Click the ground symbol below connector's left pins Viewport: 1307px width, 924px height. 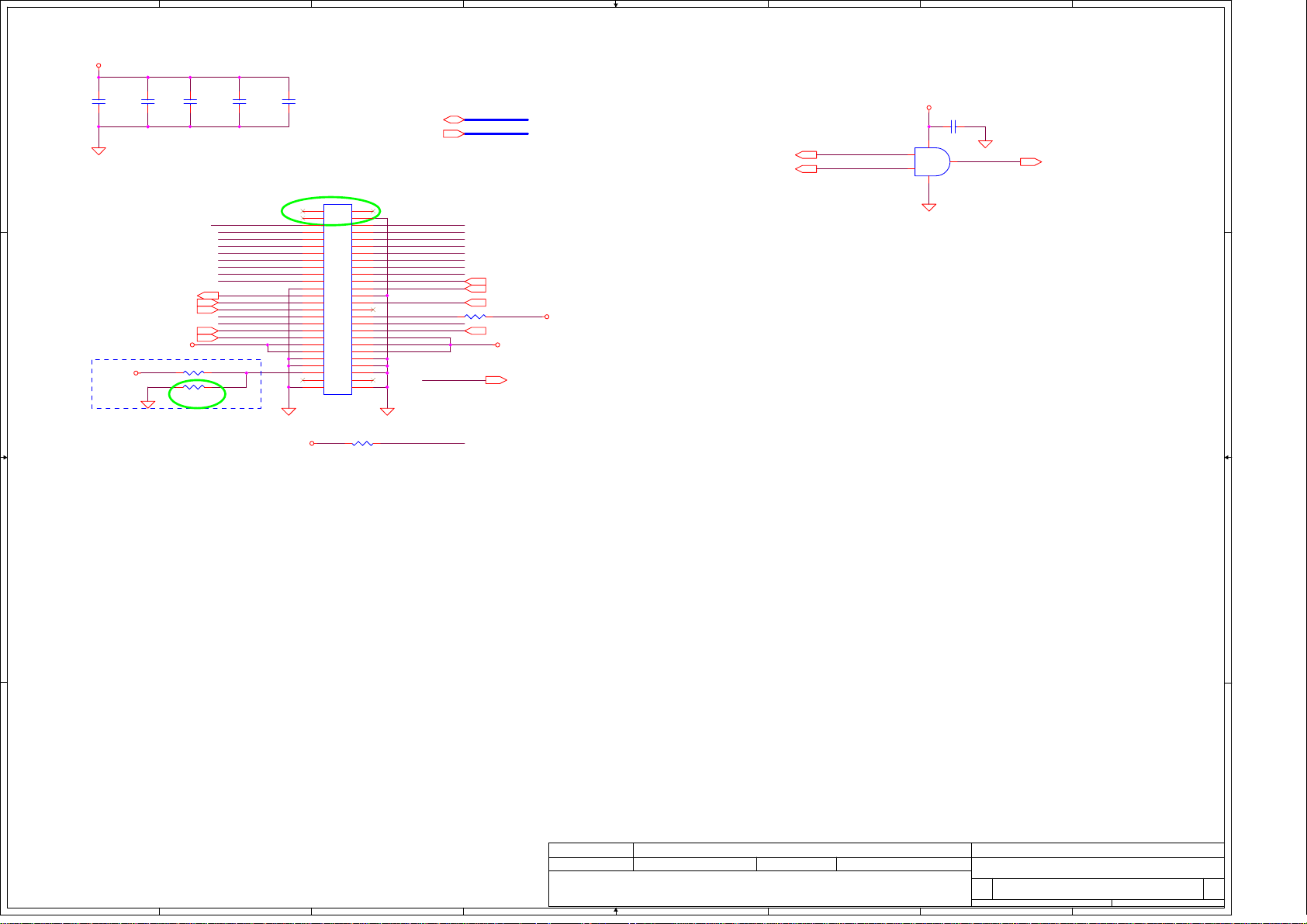click(x=289, y=411)
